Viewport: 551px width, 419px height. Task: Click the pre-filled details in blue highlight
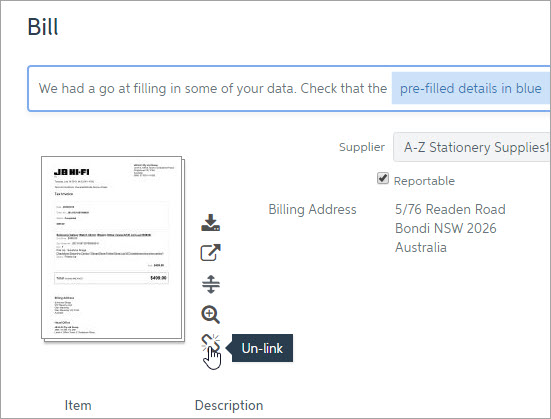(x=471, y=88)
